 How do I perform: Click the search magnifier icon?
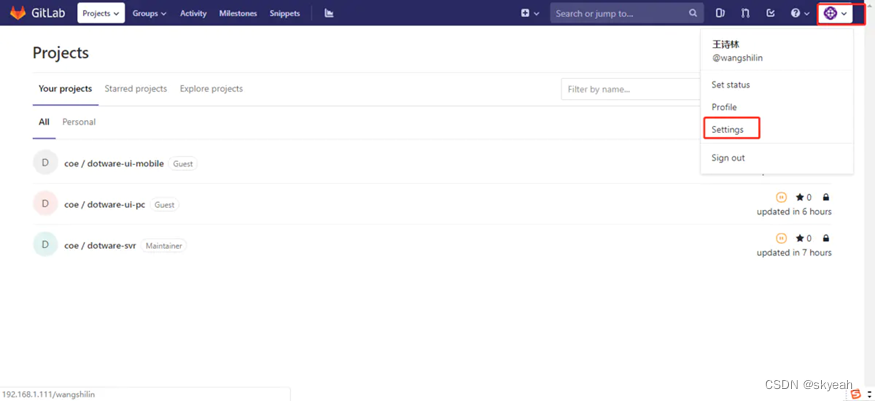point(693,13)
